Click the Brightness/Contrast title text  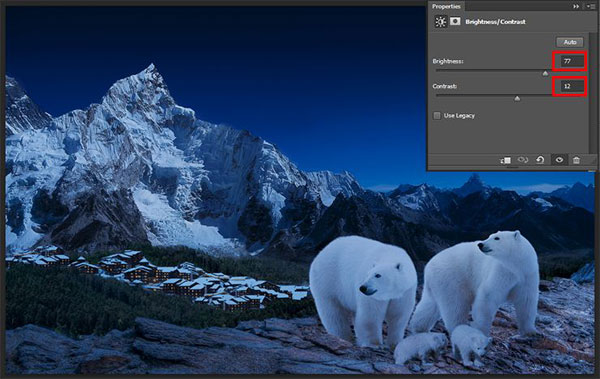click(495, 22)
